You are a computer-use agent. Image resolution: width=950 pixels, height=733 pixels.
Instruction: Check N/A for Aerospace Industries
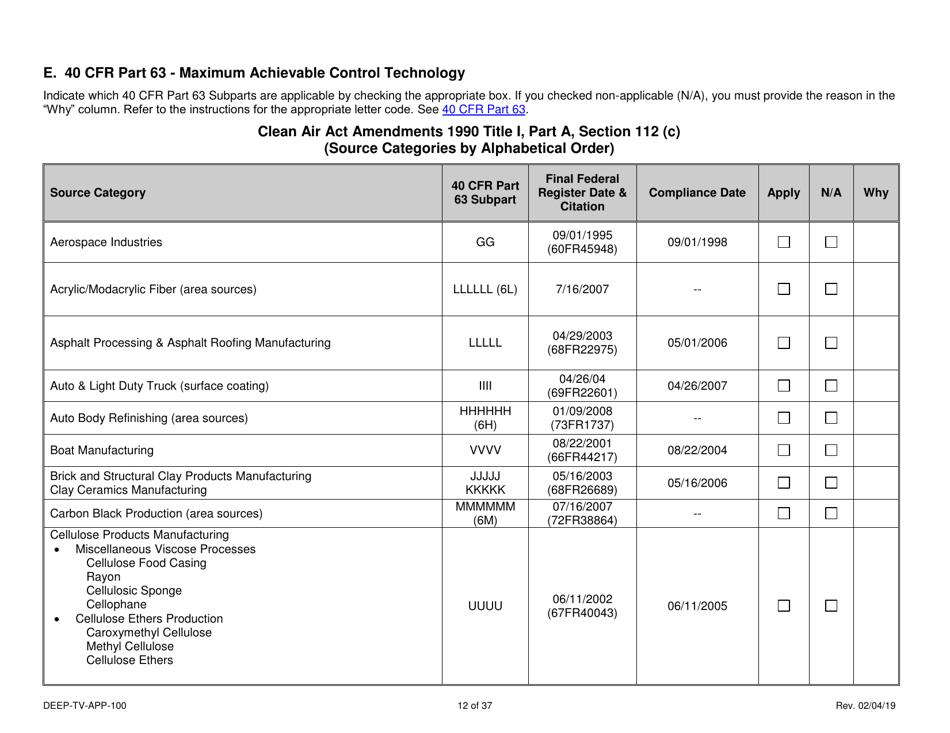click(831, 241)
